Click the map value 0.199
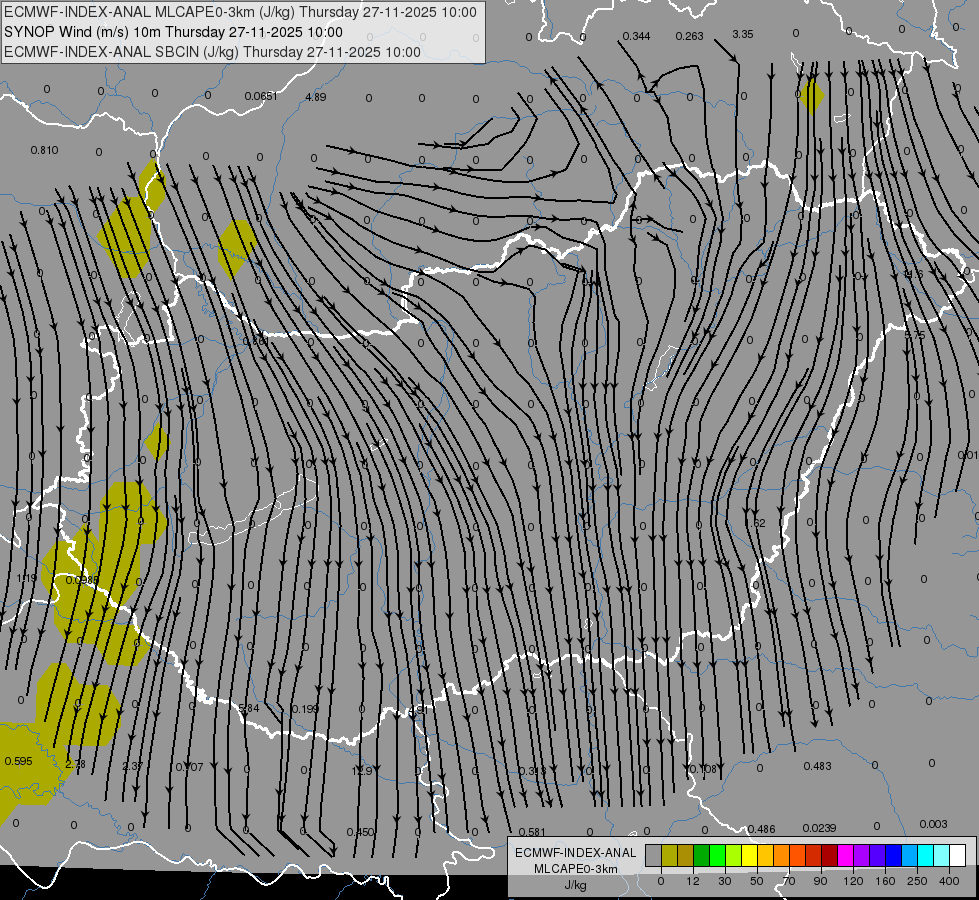The height and width of the screenshot is (900, 979). (305, 709)
